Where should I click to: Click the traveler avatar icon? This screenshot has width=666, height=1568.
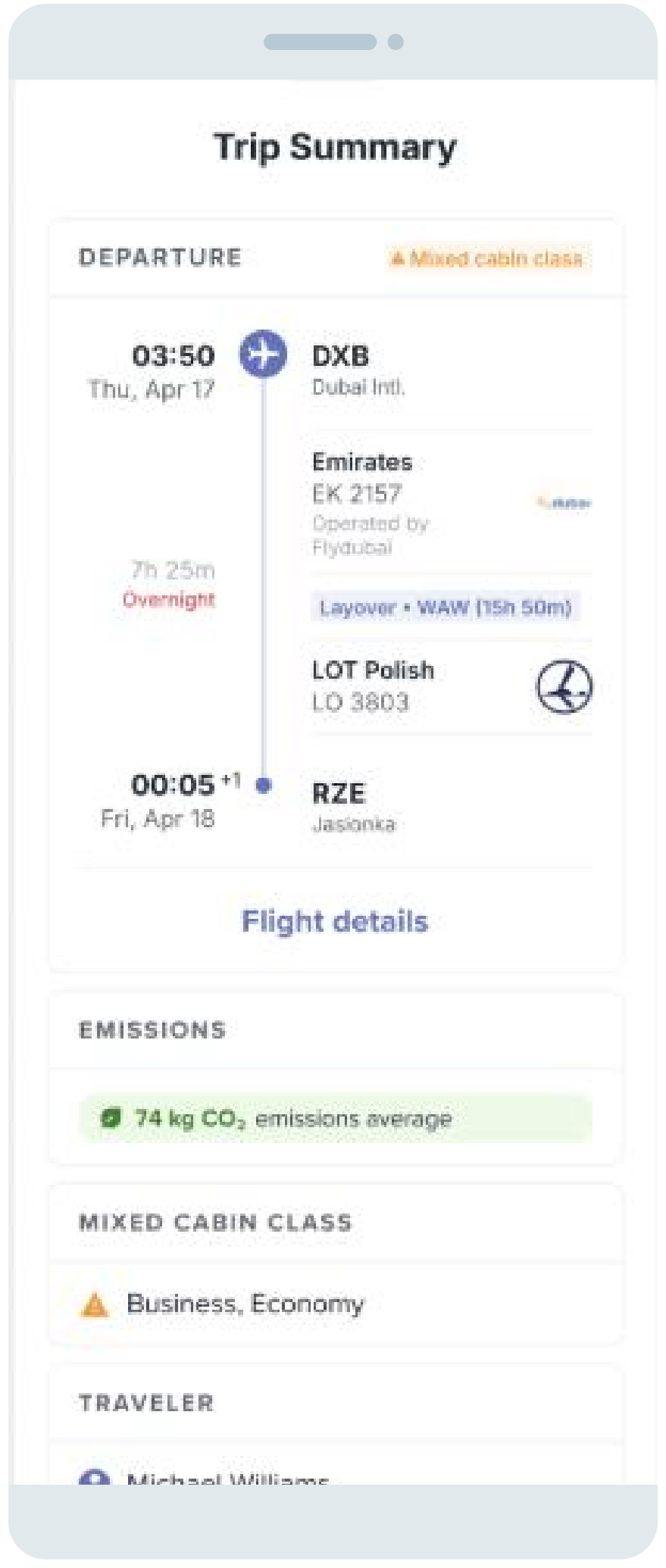pos(94,1478)
